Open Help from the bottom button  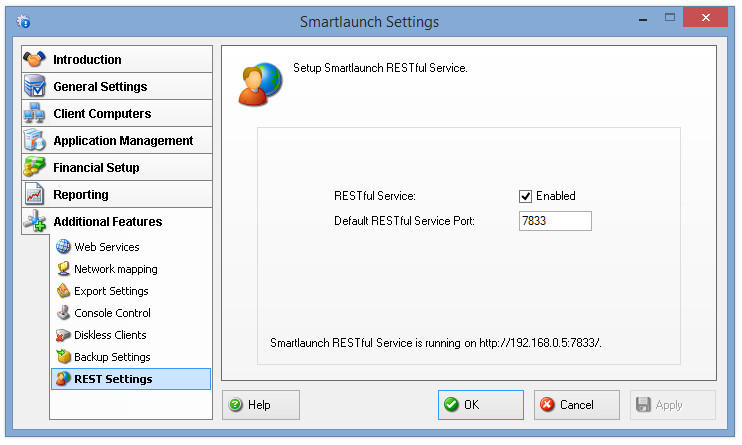260,405
